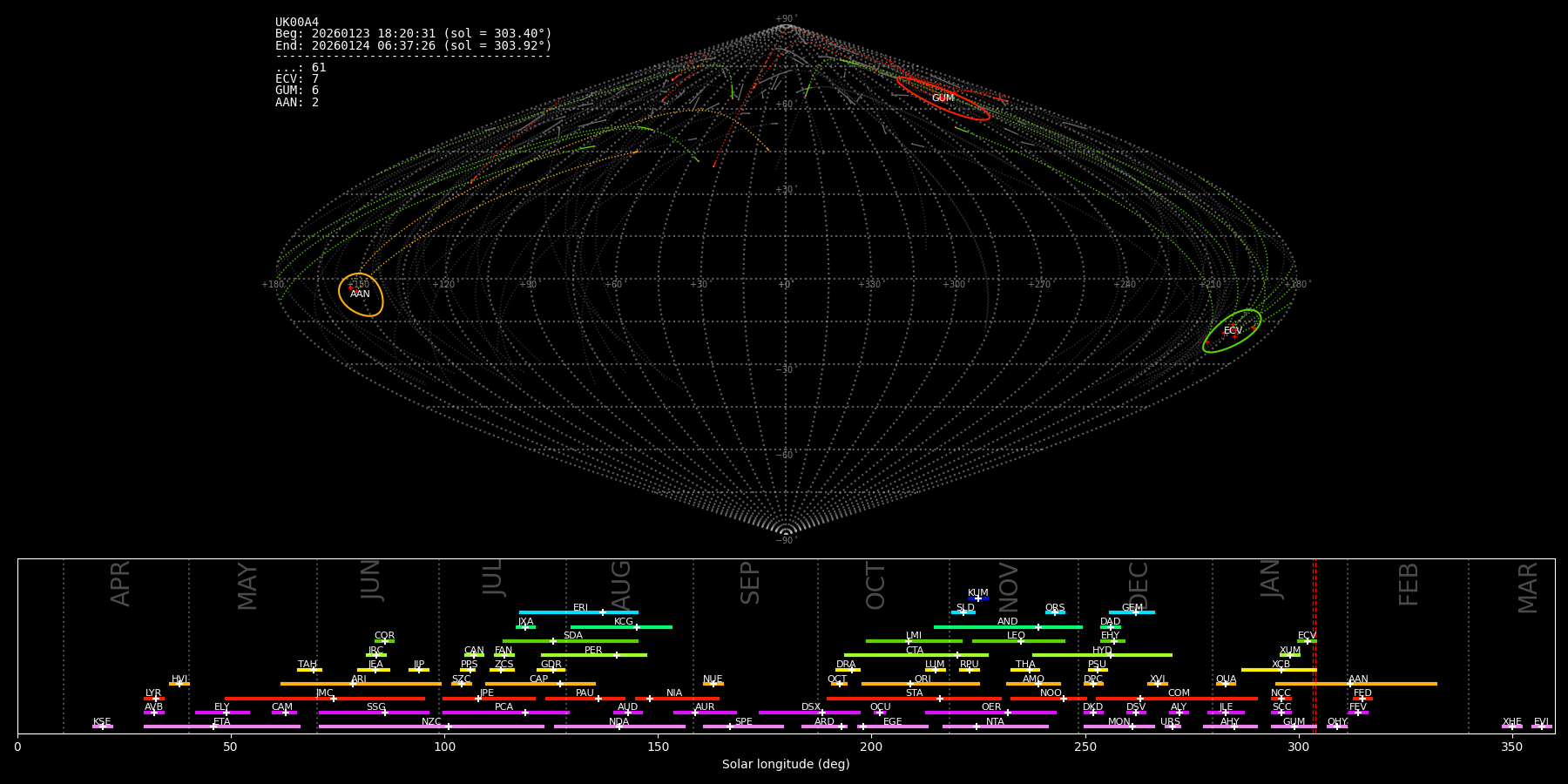Click the red JMC shower bar
Viewport: 1568px width, 784px height.
point(325,699)
